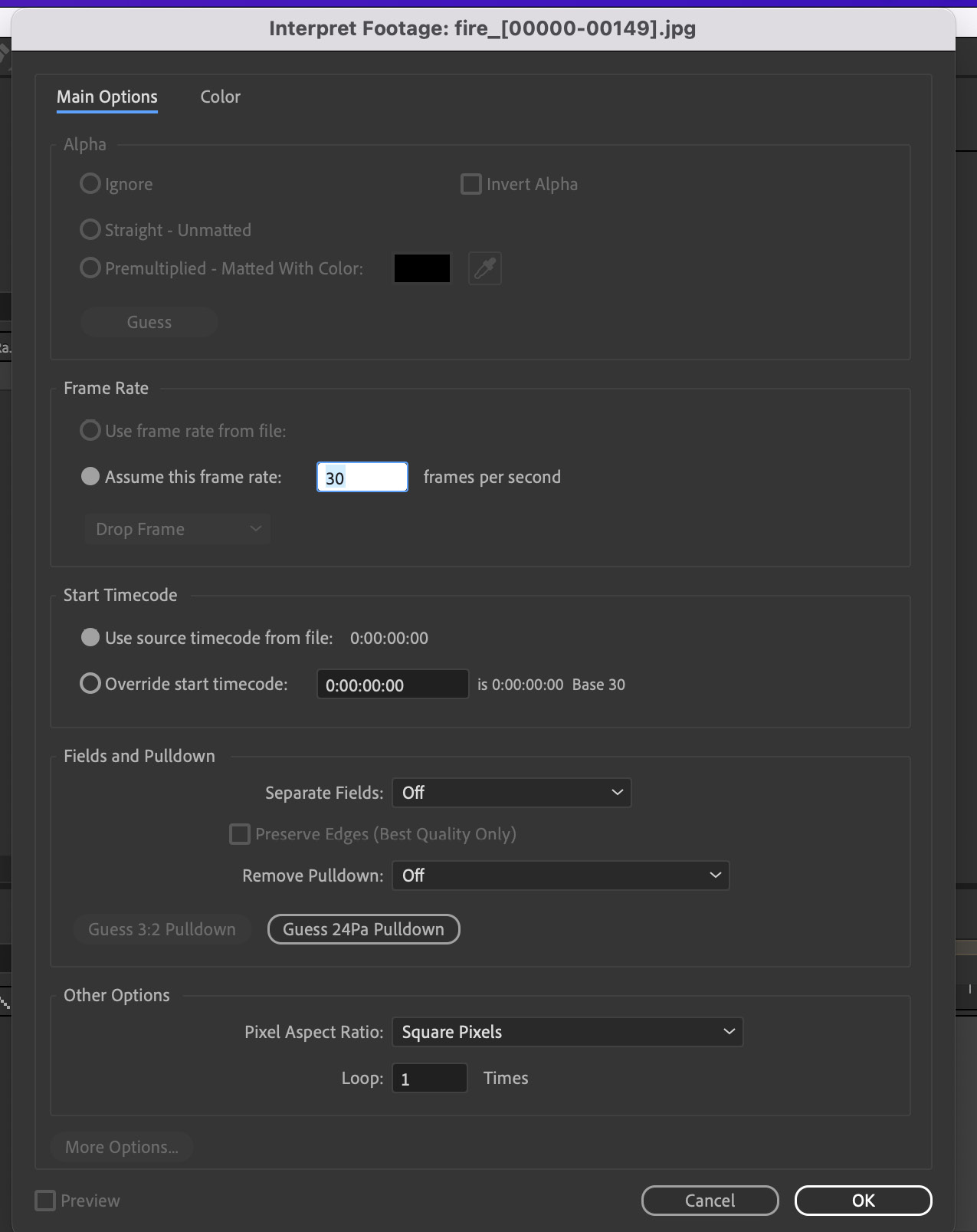Screen dimensions: 977x1232
Task: Click the alpha Guess button
Action: 149,322
